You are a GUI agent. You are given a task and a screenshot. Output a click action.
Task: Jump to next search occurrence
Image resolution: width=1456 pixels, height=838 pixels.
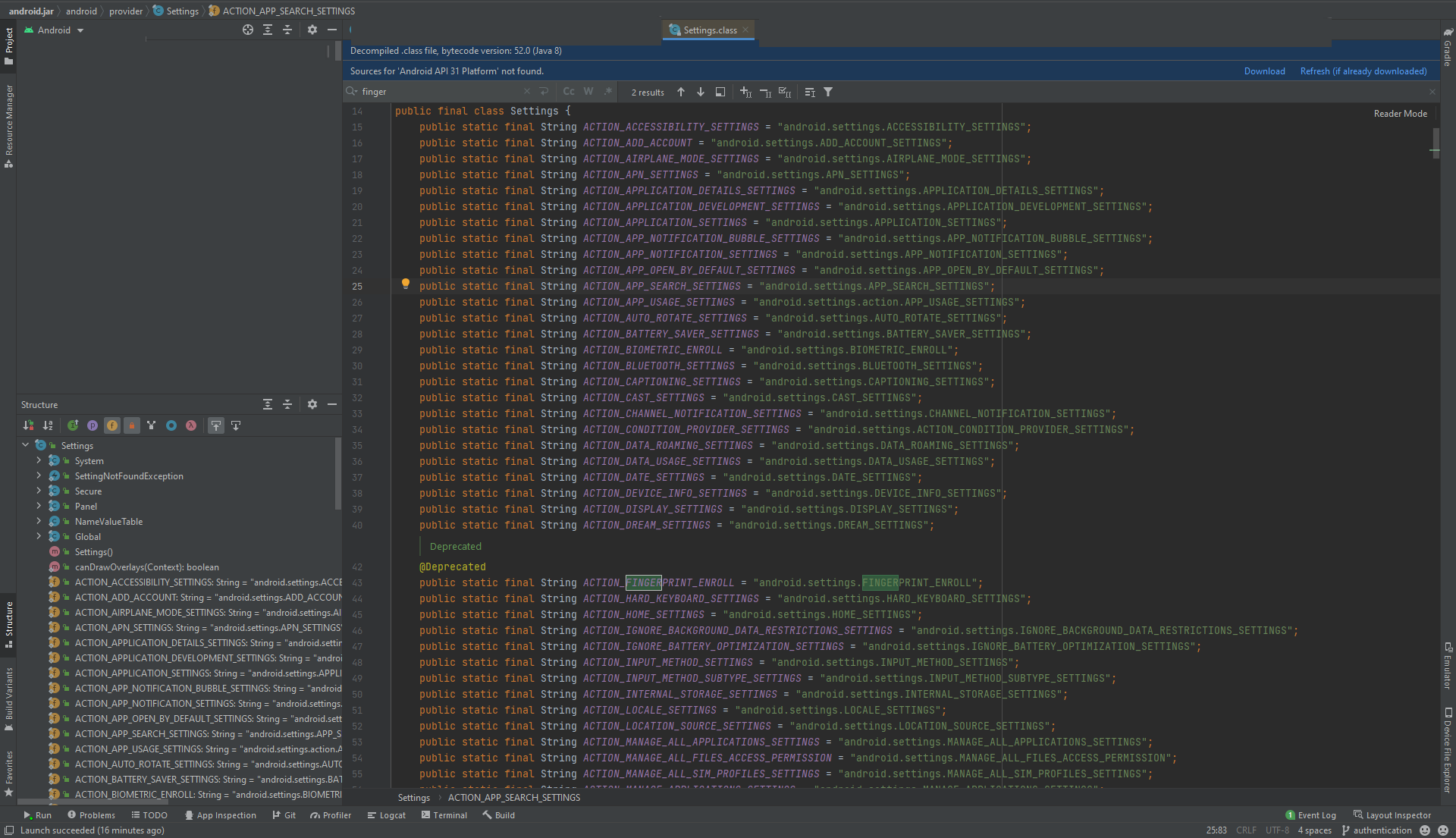point(701,92)
